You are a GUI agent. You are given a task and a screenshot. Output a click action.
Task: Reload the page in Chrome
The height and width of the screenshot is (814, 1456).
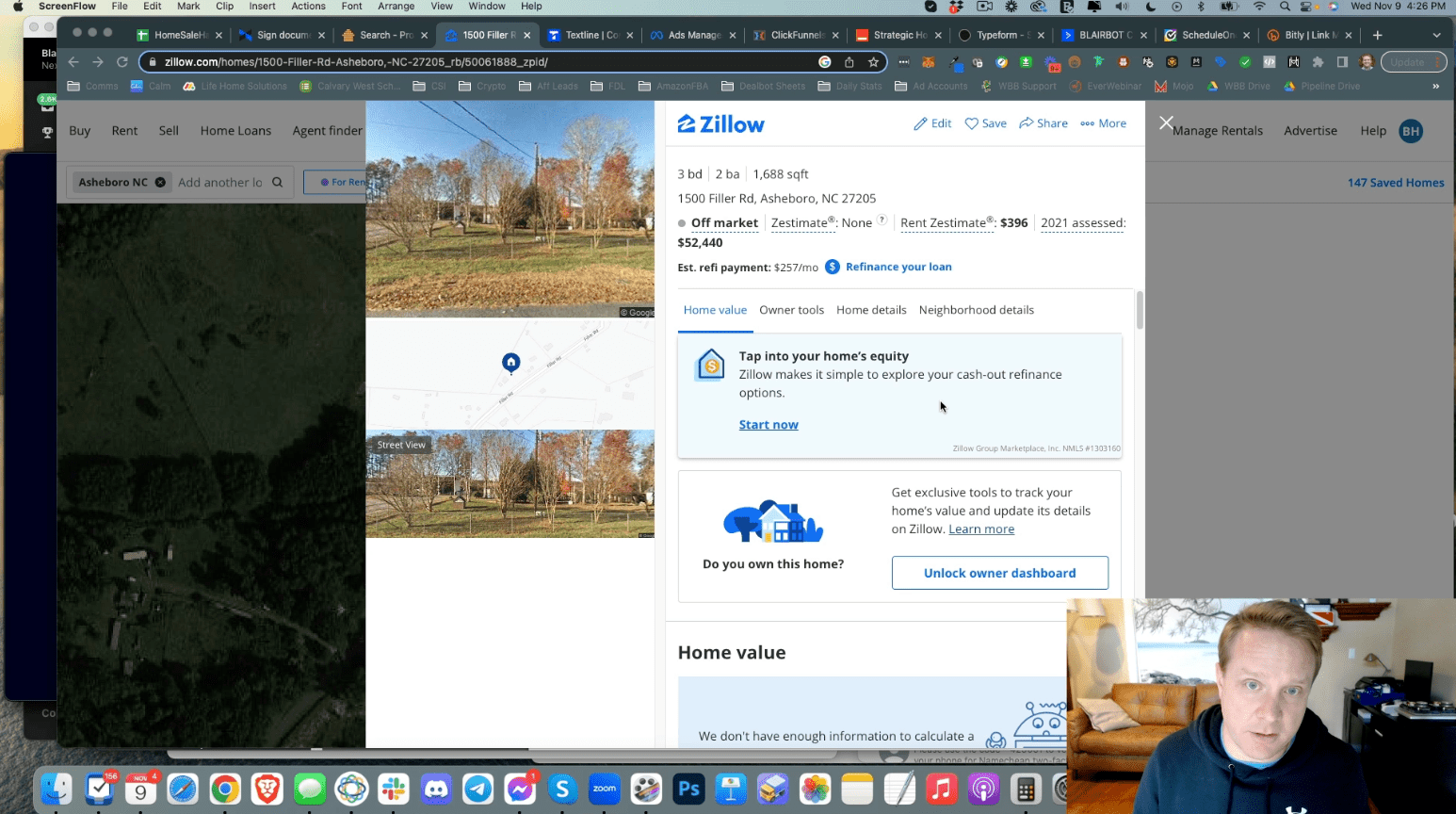tap(122, 62)
